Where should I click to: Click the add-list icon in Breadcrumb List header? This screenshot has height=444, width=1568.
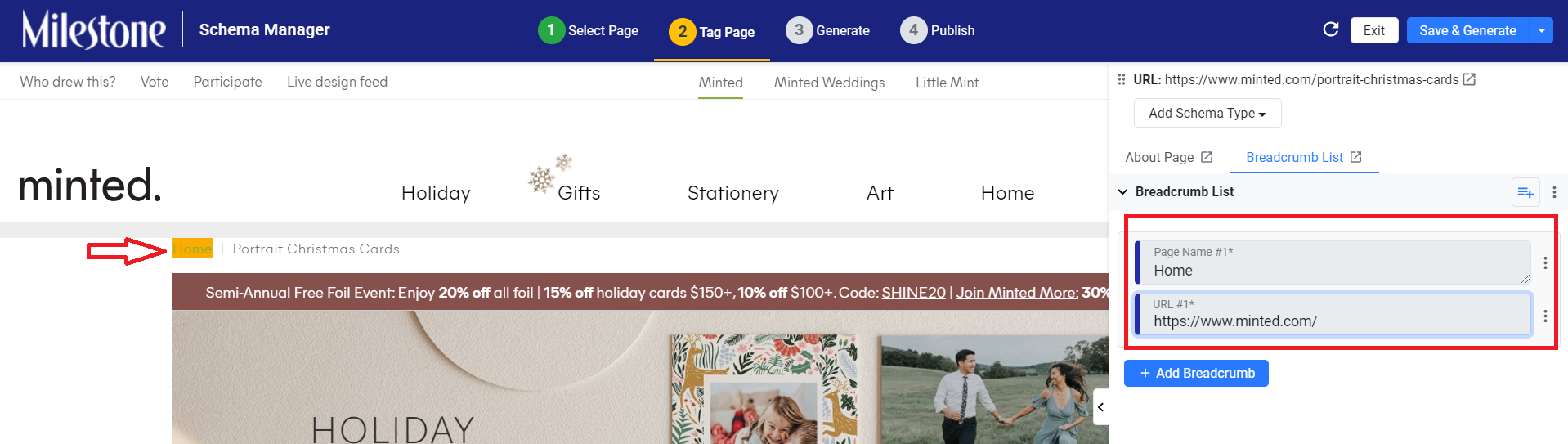[x=1525, y=192]
